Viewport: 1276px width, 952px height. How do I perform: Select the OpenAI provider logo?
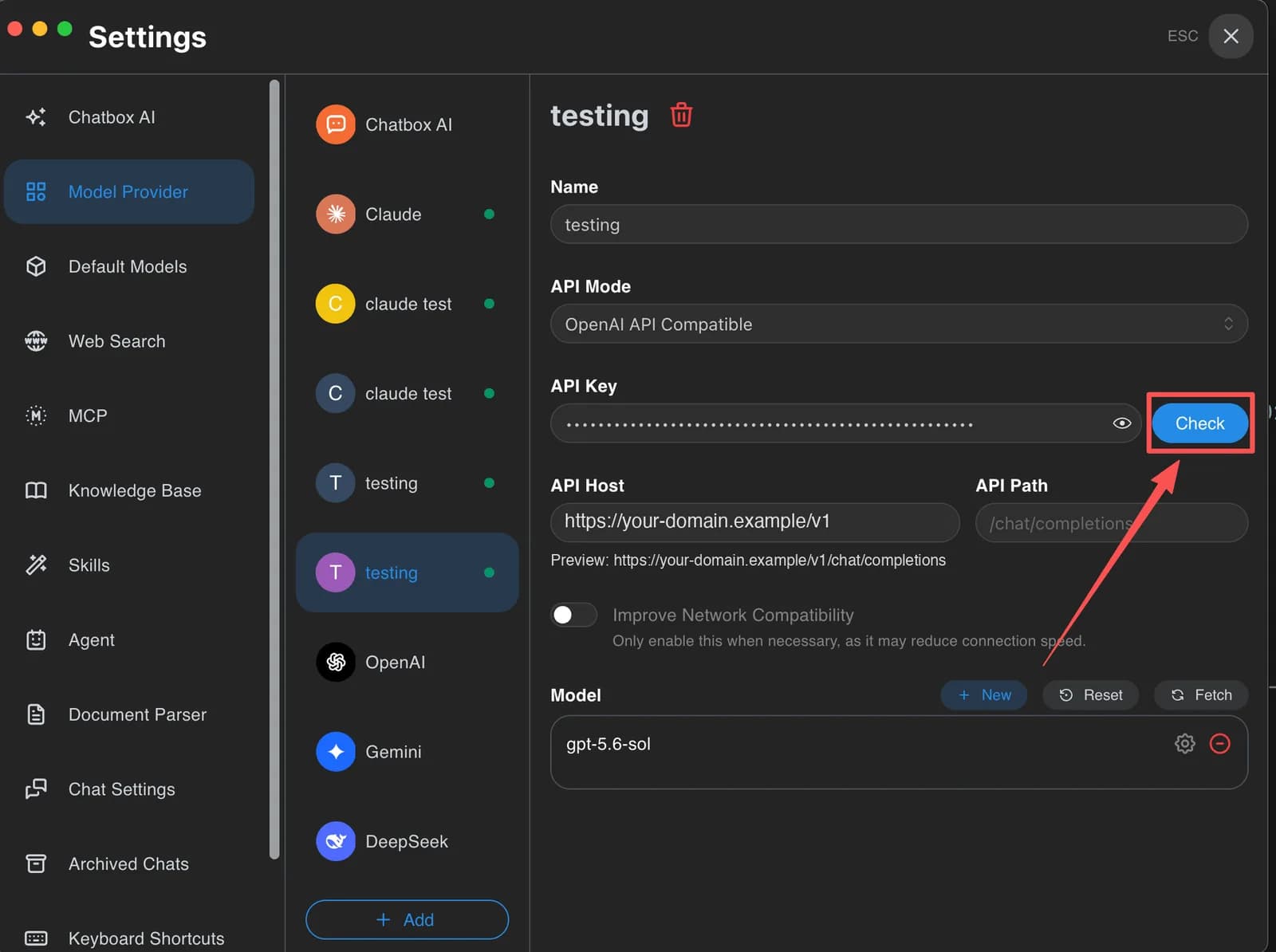point(336,662)
